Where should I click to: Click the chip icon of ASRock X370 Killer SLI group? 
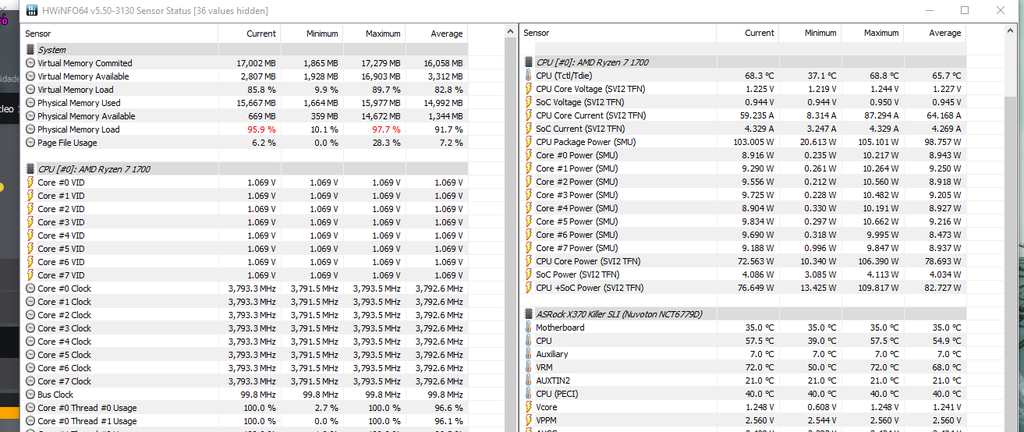point(529,314)
